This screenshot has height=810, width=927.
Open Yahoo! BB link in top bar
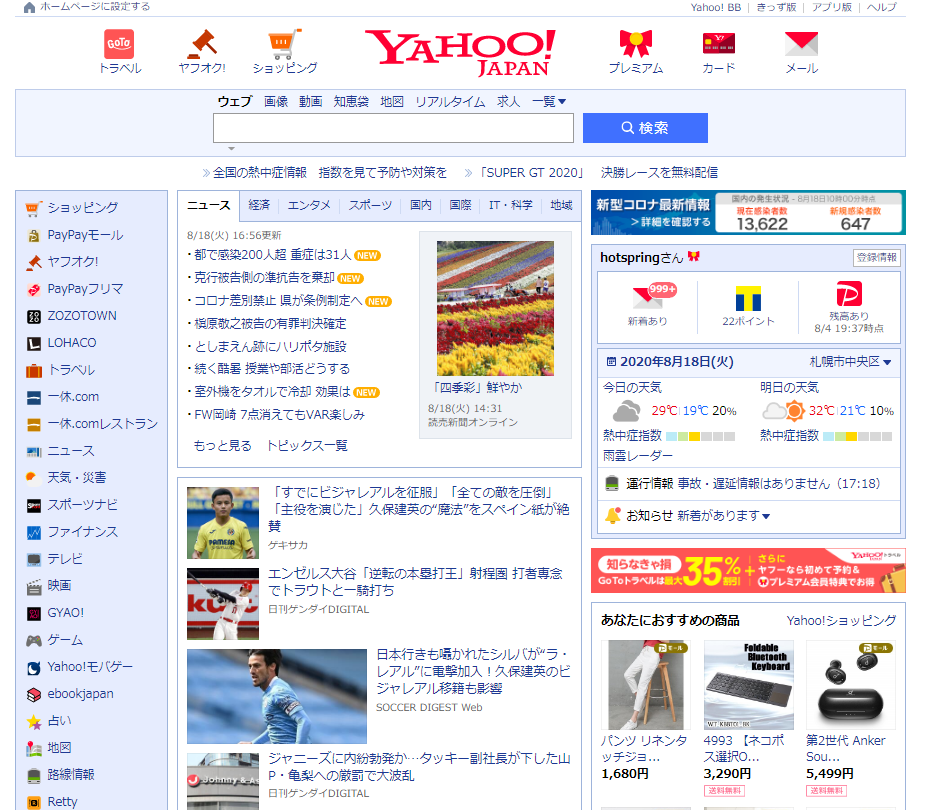[715, 7]
